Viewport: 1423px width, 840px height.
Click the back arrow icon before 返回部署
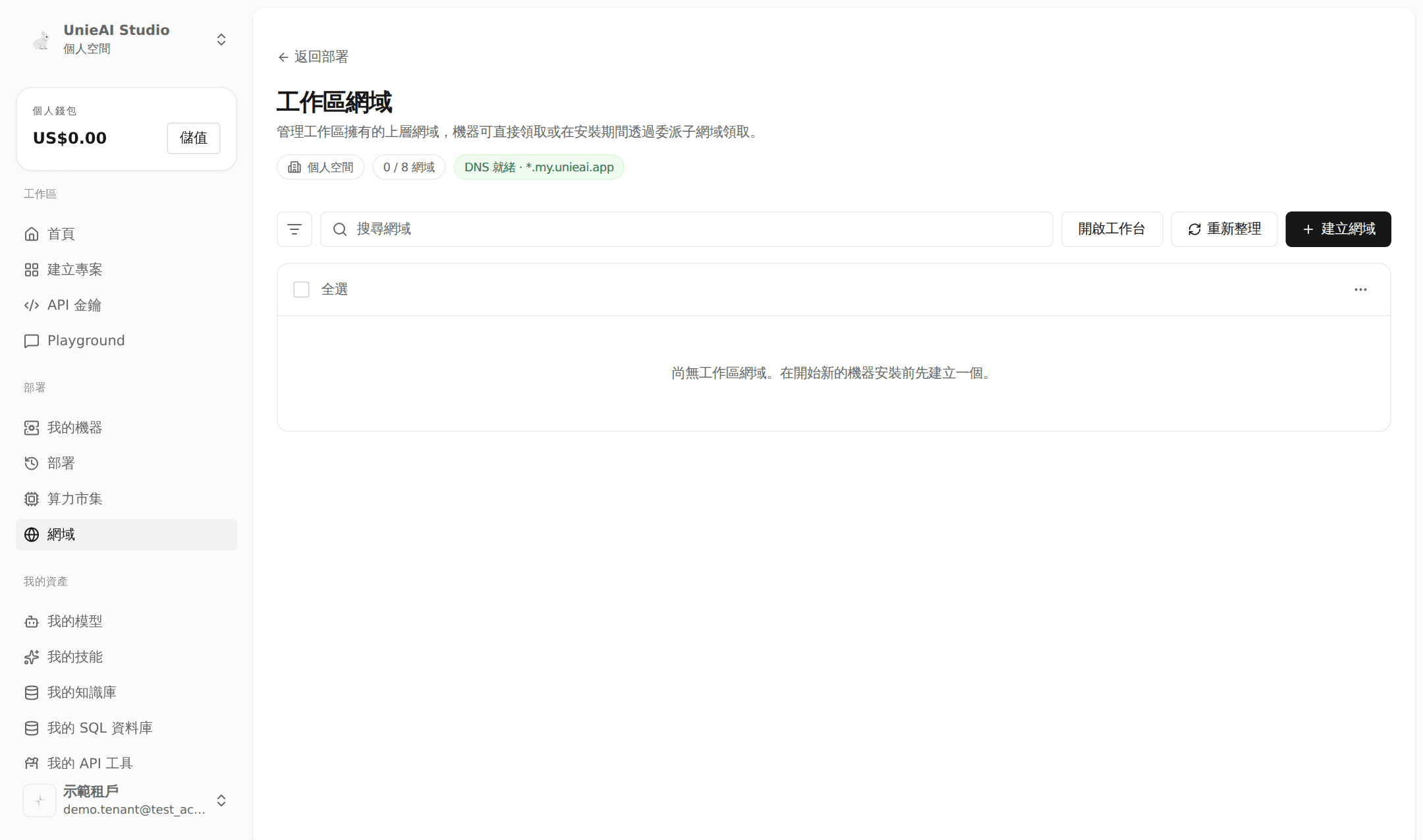point(283,57)
